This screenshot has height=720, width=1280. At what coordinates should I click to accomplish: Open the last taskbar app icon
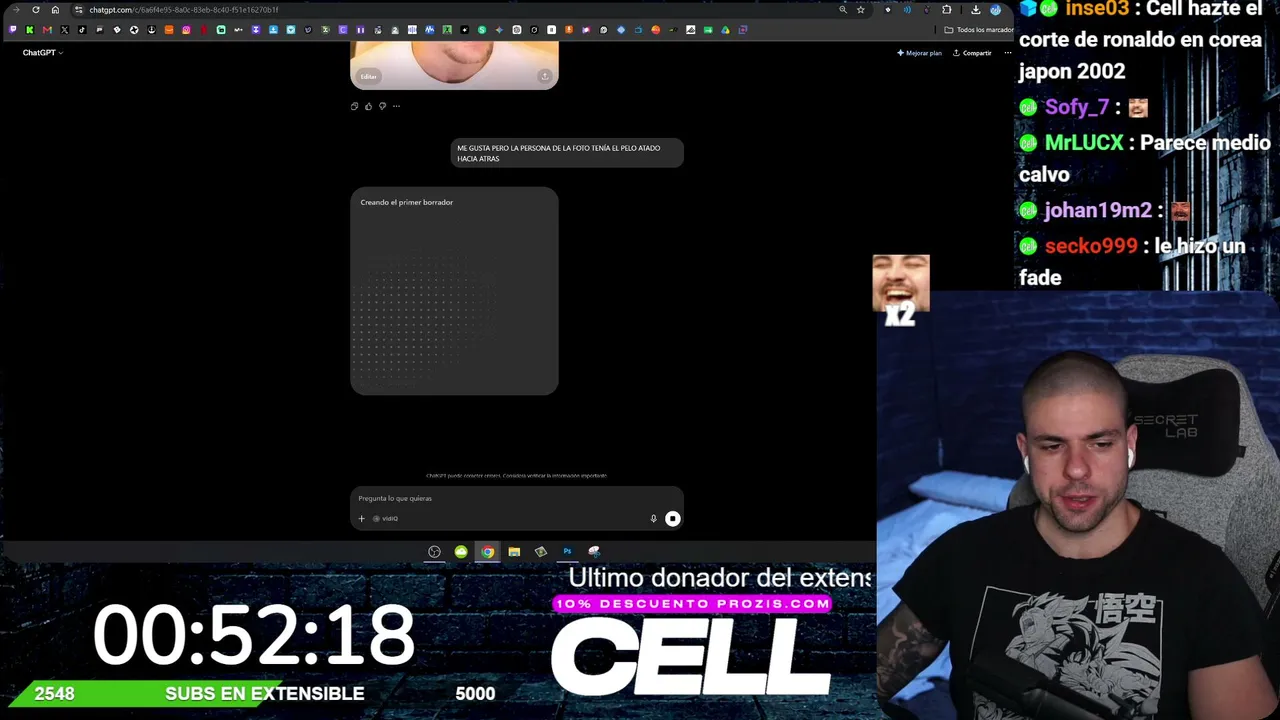[x=594, y=551]
